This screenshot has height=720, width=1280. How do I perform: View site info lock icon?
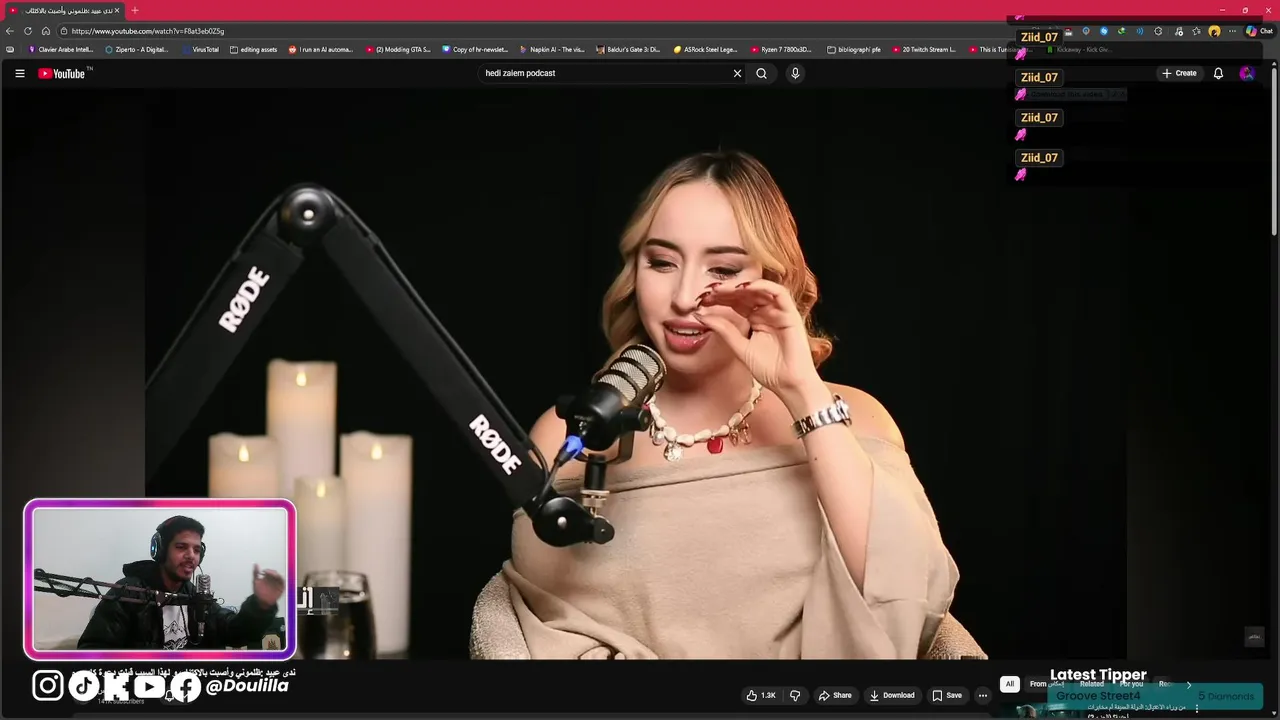pyautogui.click(x=63, y=31)
